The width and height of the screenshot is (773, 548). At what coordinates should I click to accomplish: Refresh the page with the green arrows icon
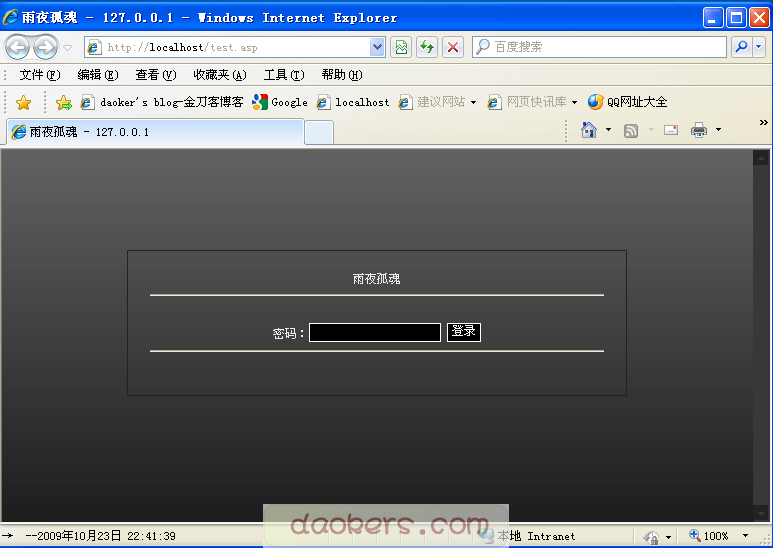tap(427, 47)
